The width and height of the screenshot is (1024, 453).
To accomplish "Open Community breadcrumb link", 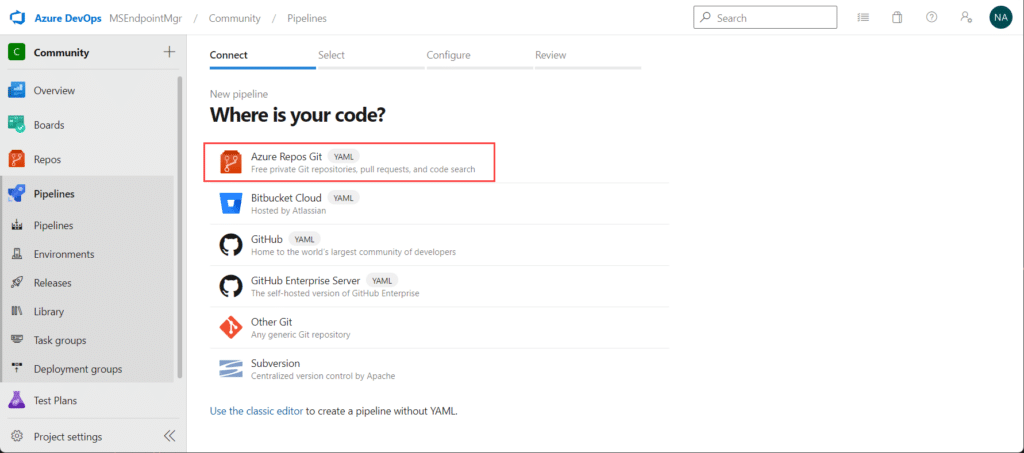I will tap(234, 18).
